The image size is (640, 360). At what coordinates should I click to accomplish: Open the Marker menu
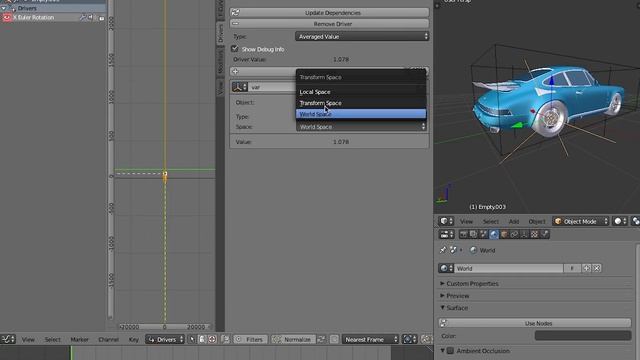(79, 339)
